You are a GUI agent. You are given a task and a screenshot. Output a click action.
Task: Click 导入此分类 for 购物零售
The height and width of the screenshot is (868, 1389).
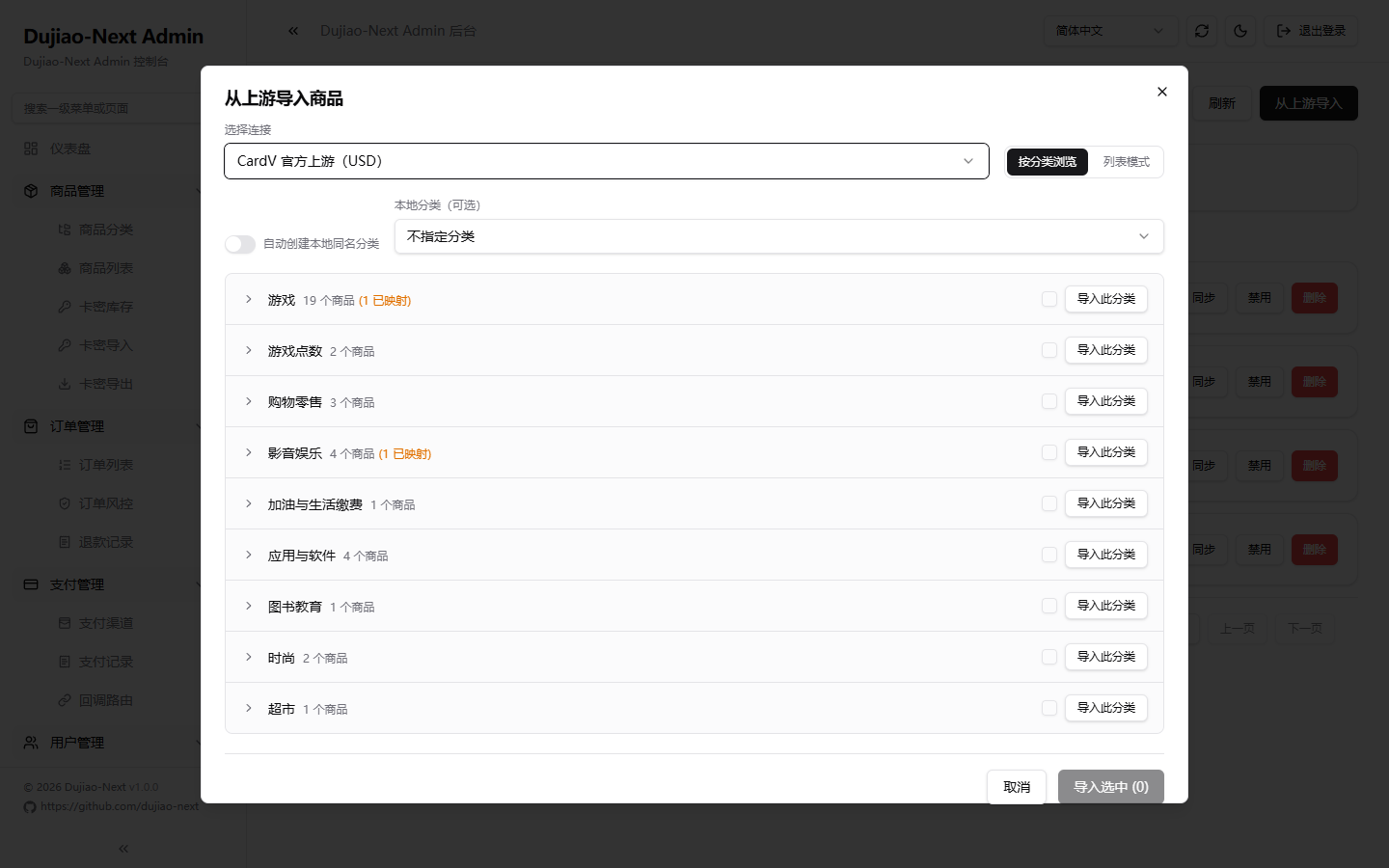(x=1106, y=401)
